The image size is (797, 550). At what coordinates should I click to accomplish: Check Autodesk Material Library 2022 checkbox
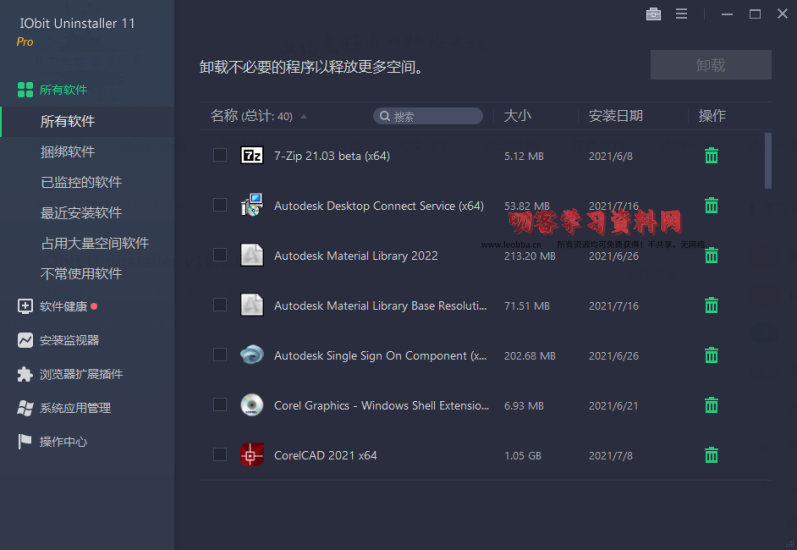(220, 255)
